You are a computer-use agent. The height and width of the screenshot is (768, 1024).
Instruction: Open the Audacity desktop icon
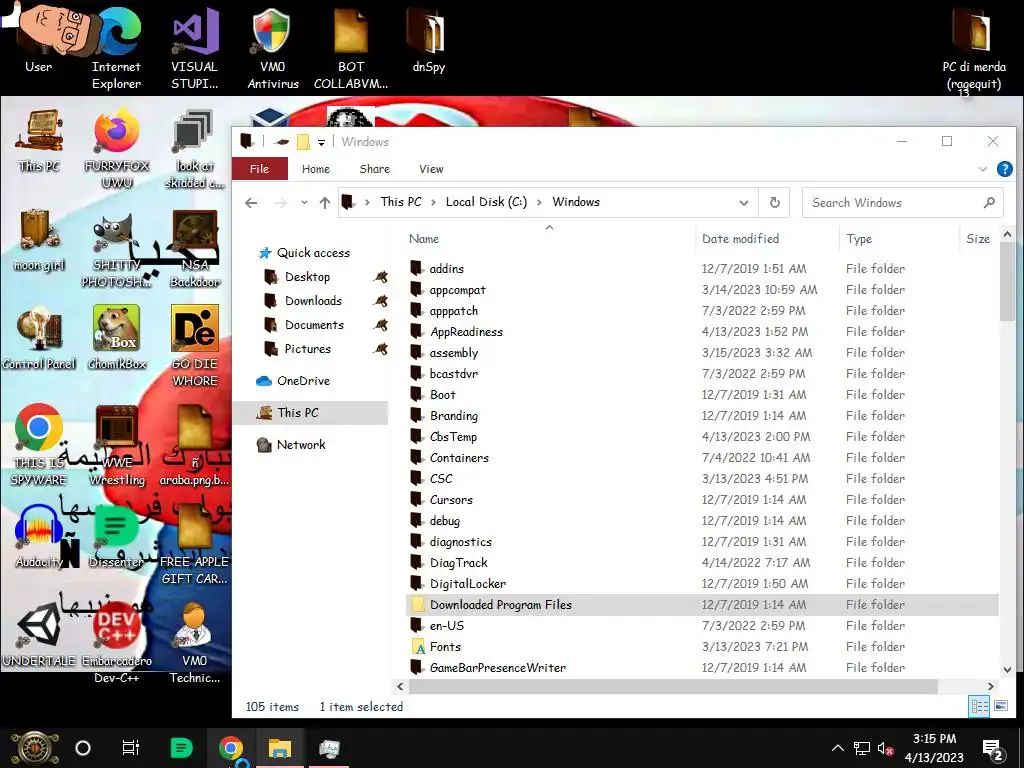[39, 537]
